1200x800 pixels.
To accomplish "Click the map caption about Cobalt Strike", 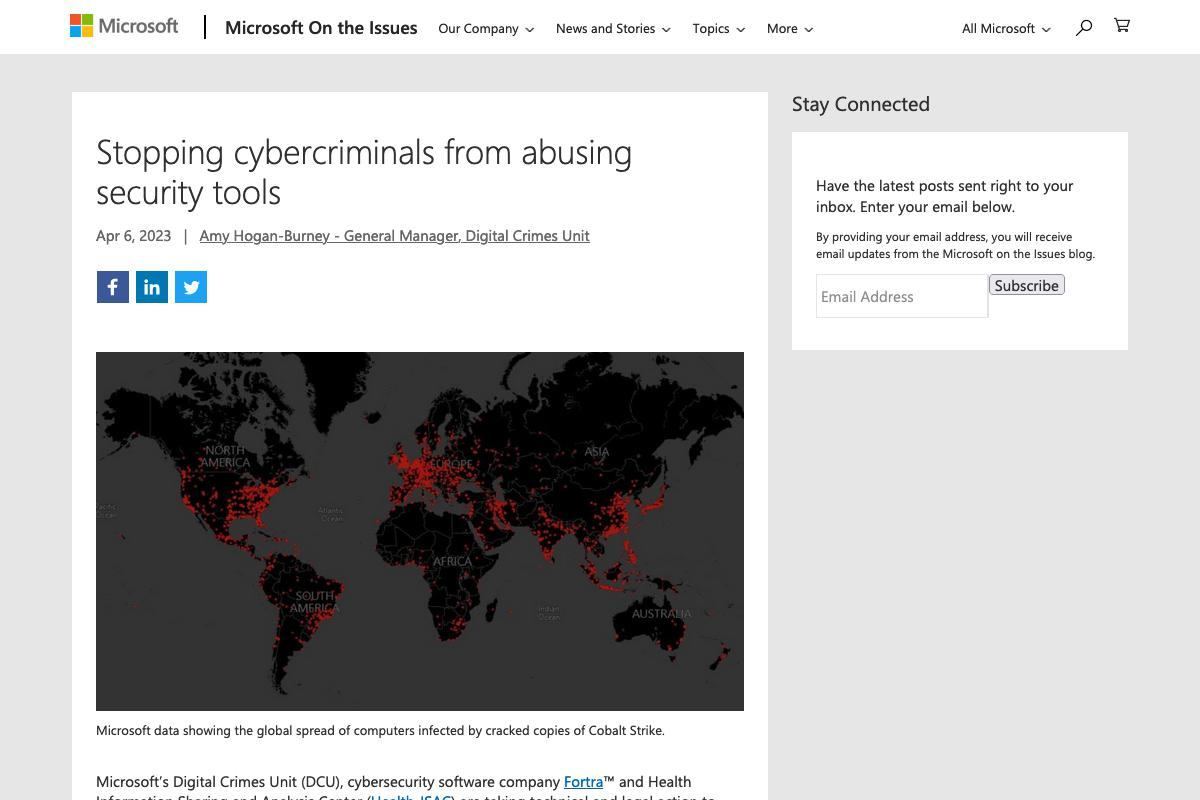I will [380, 731].
